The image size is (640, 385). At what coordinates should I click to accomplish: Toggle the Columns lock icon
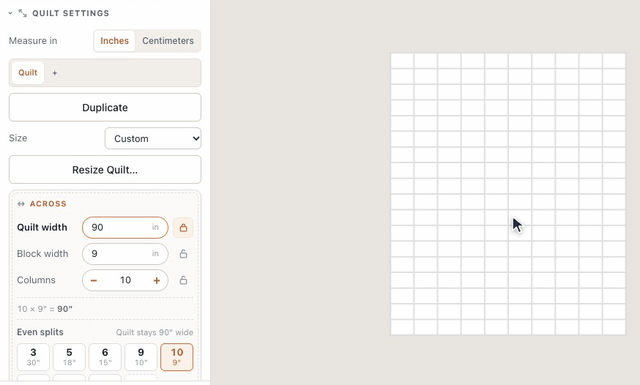click(x=183, y=280)
